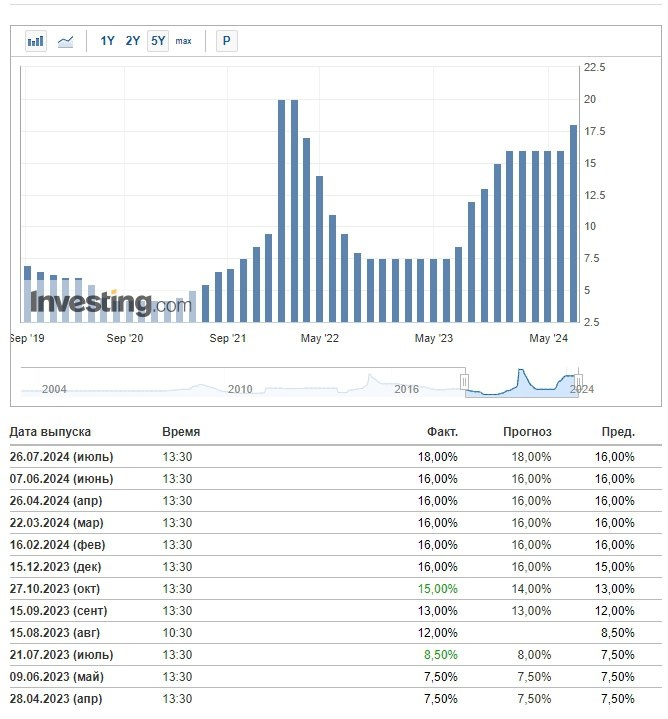Click the row date 21.07.2023 (июль)
The width and height of the screenshot is (668, 719).
click(x=61, y=655)
